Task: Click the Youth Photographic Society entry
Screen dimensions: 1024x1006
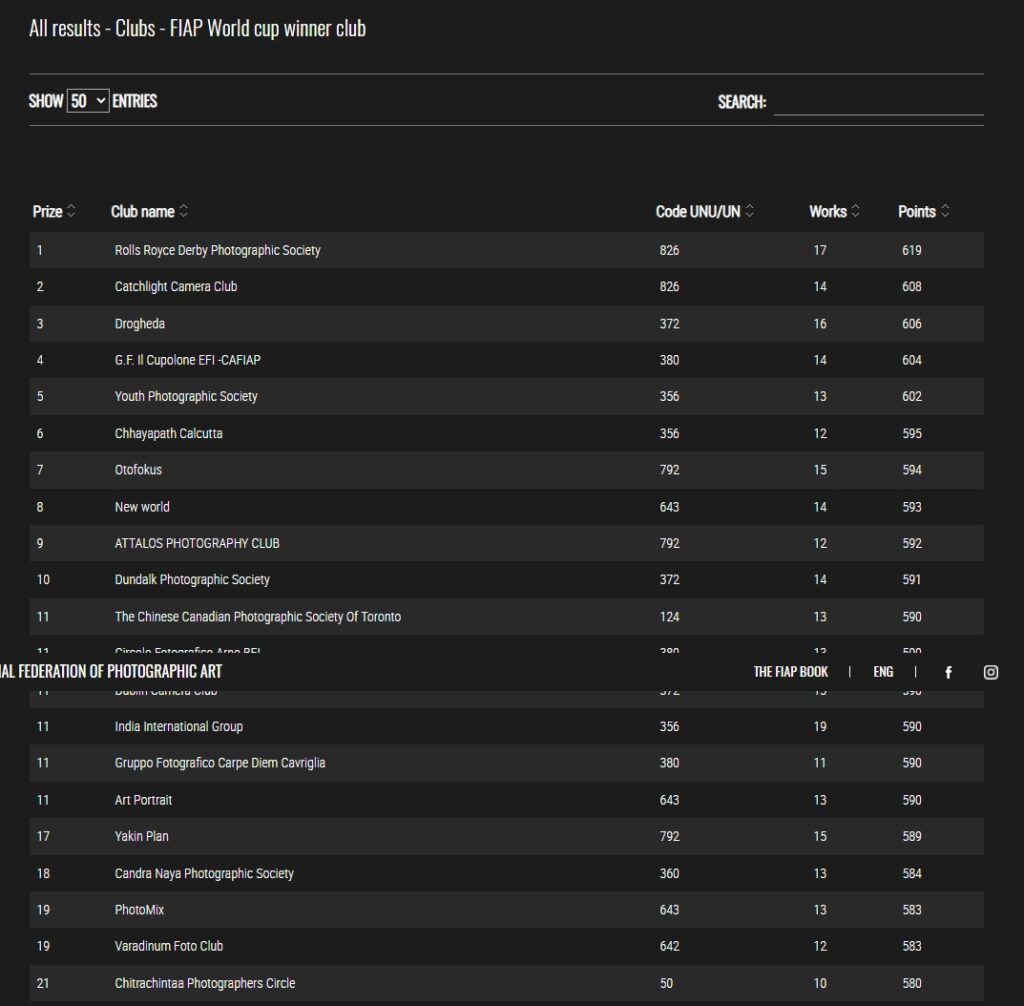Action: [186, 397]
